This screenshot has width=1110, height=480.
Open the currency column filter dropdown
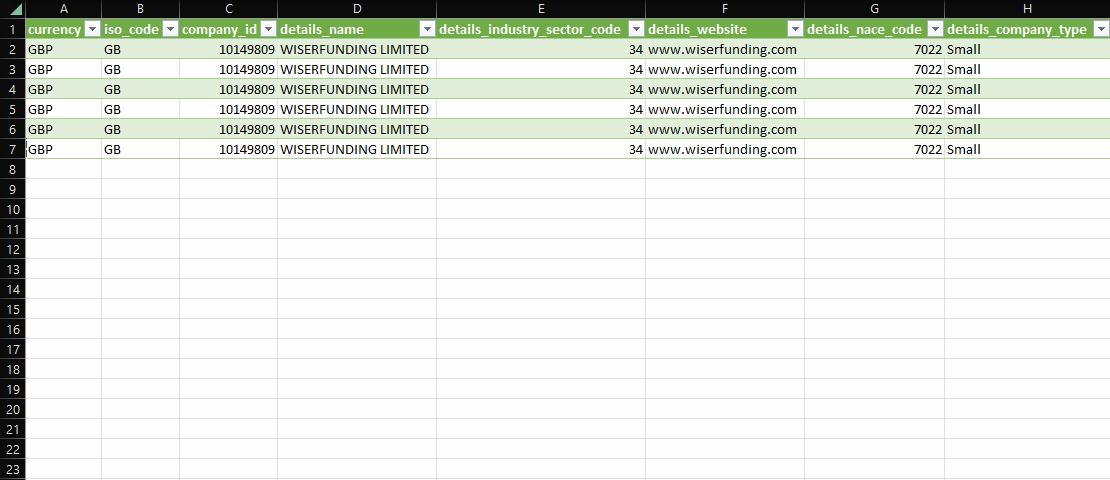[92, 30]
